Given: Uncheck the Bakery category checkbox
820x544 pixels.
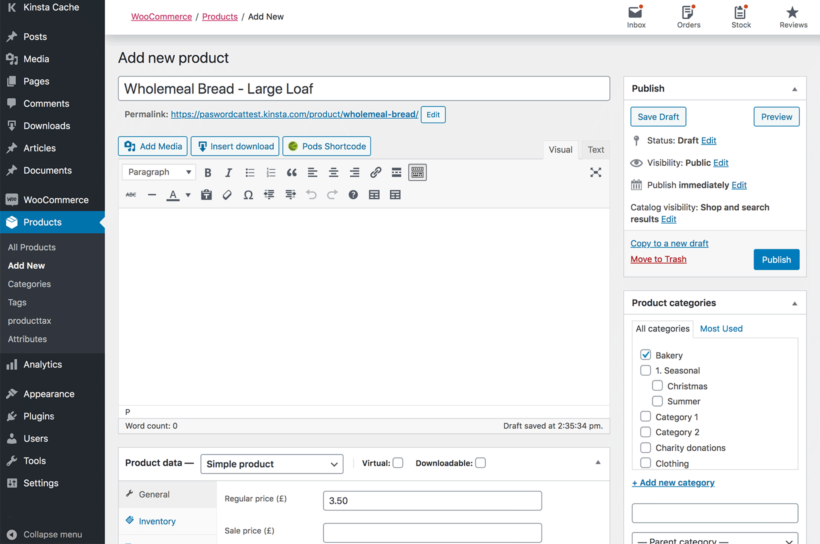Looking at the screenshot, I should [x=646, y=355].
